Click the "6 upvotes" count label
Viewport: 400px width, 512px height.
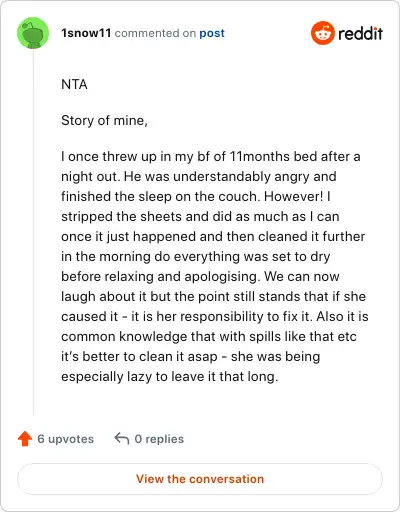[66, 439]
